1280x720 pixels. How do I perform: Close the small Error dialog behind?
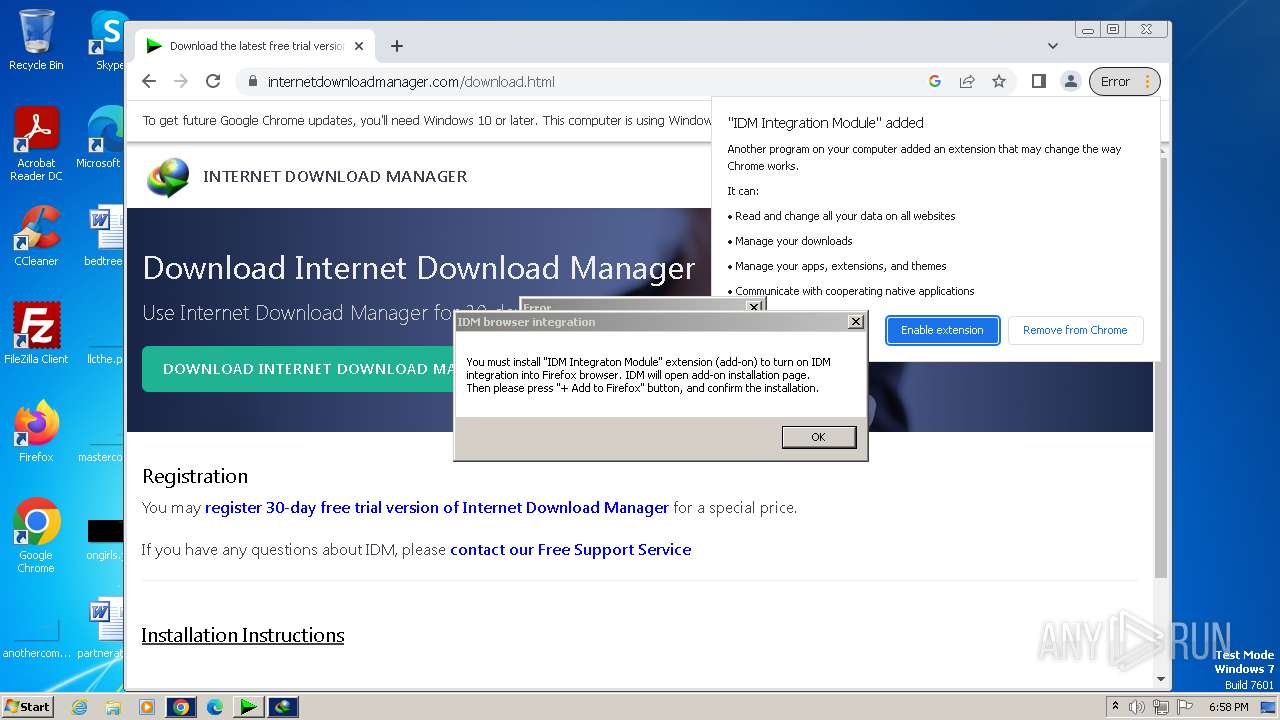[754, 307]
